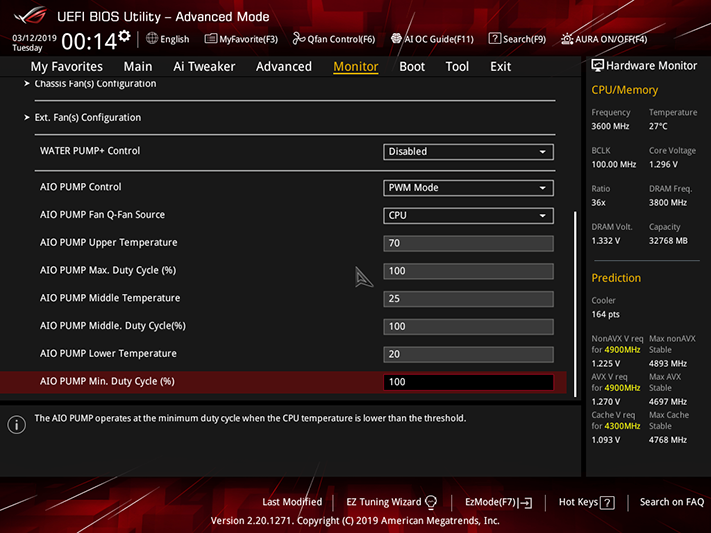Click 4893 MHz Max nonAVX value
711x533 pixels.
(x=667, y=364)
